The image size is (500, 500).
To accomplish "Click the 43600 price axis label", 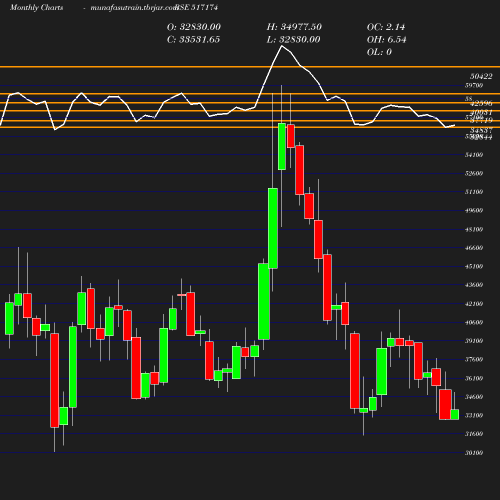I will pyautogui.click(x=474, y=285).
